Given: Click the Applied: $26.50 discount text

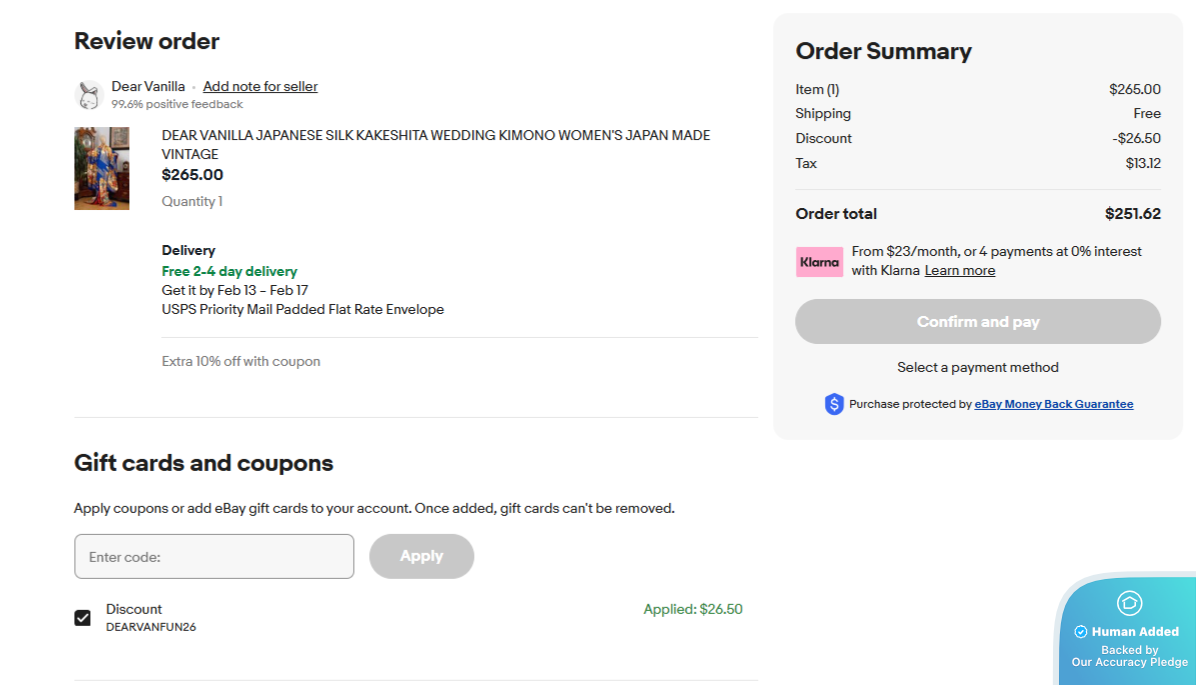Looking at the screenshot, I should [x=692, y=609].
